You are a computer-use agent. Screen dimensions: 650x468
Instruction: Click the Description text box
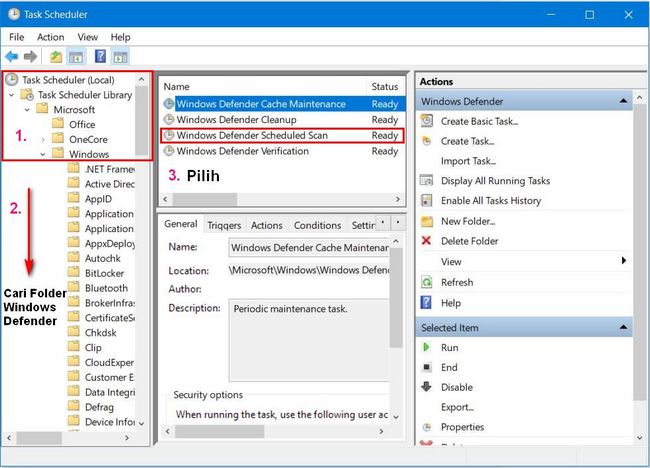[309, 340]
